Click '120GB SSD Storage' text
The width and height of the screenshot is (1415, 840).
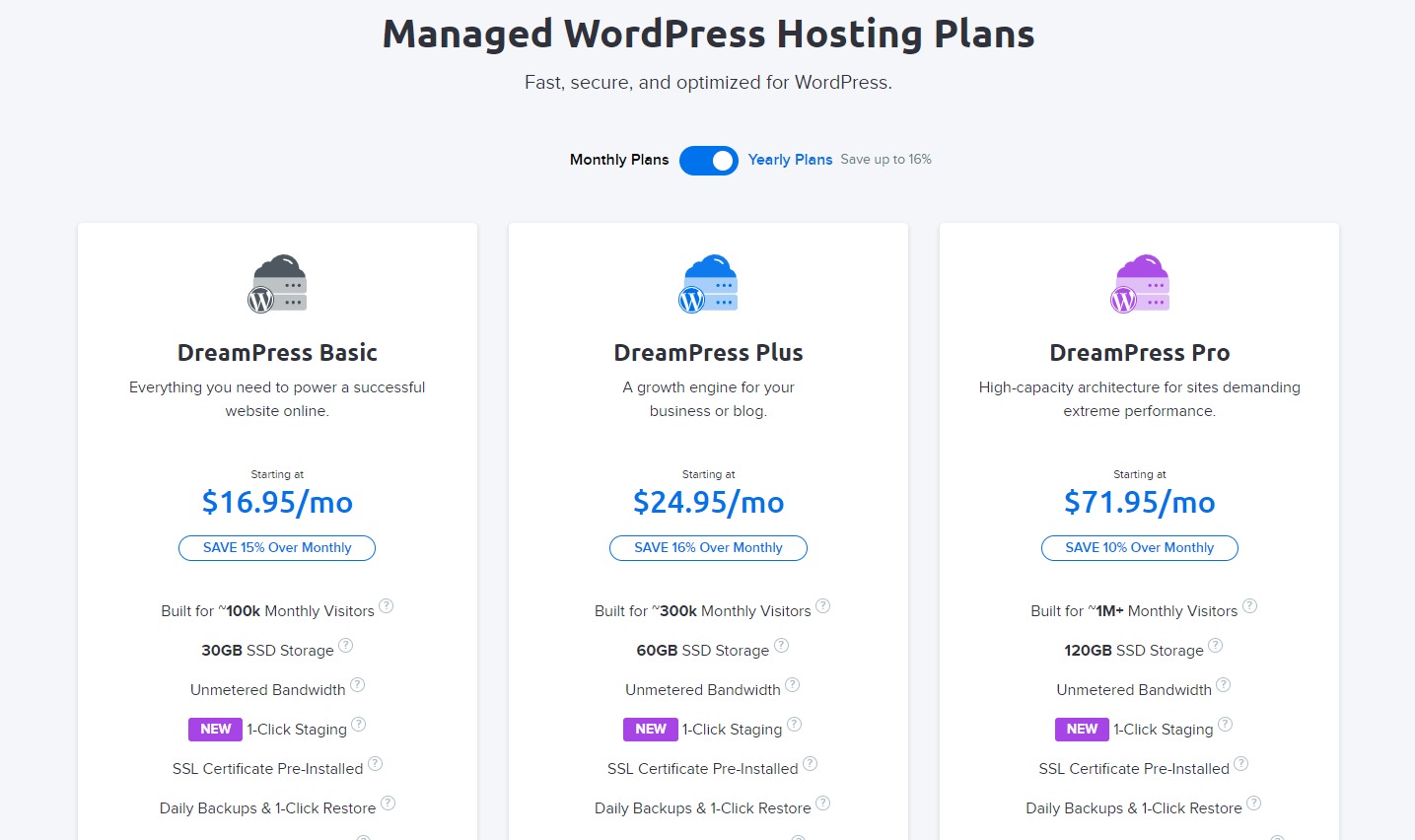(x=1134, y=651)
